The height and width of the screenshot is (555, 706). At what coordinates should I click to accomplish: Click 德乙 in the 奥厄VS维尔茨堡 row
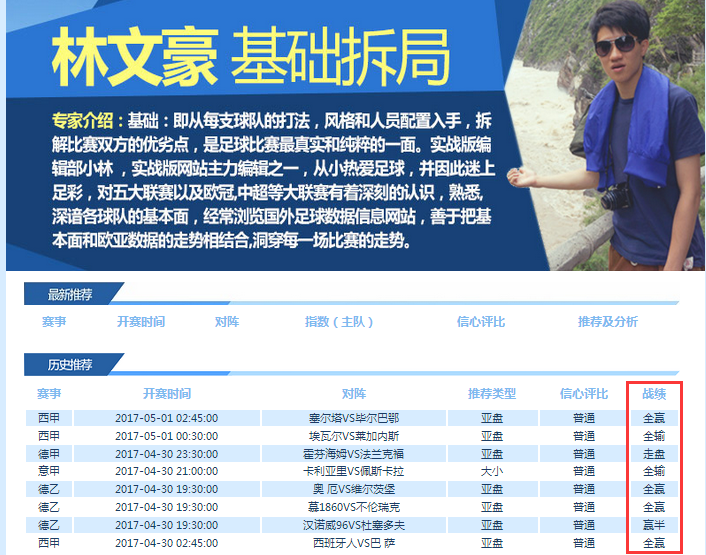[x=49, y=489]
